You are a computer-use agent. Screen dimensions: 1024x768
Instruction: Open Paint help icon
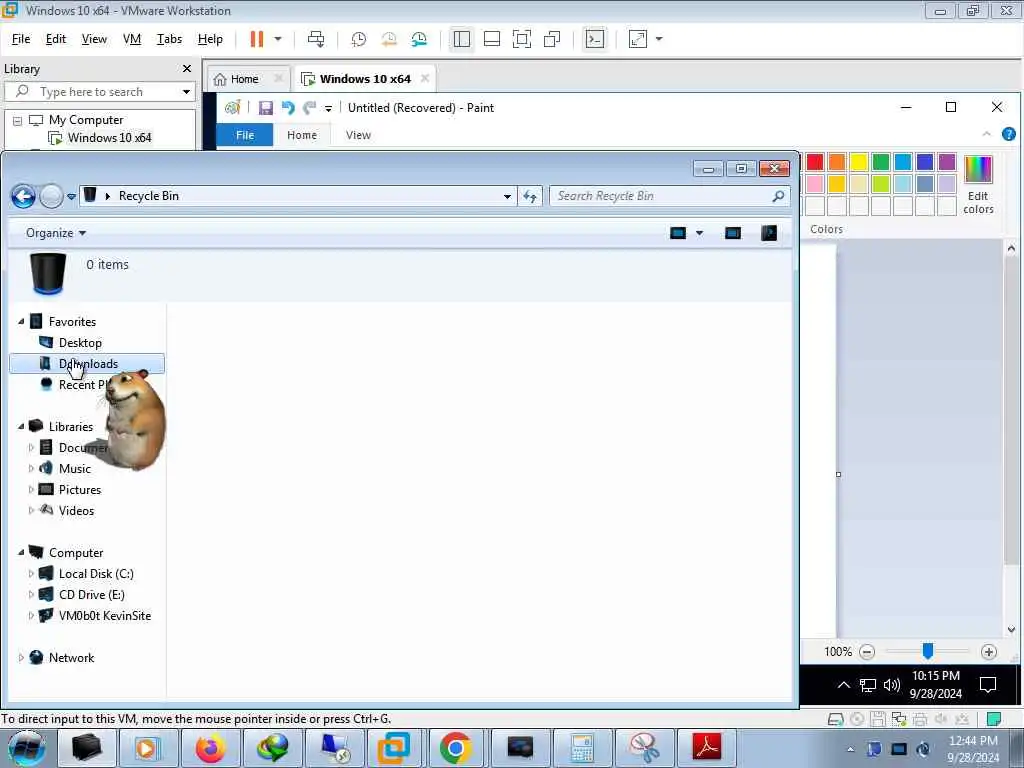click(1009, 135)
